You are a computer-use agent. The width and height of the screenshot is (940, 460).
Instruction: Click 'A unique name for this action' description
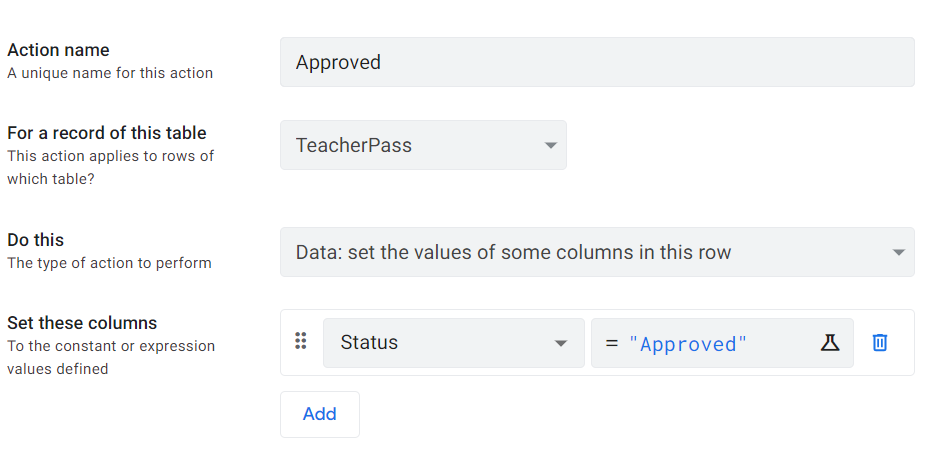pyautogui.click(x=110, y=73)
